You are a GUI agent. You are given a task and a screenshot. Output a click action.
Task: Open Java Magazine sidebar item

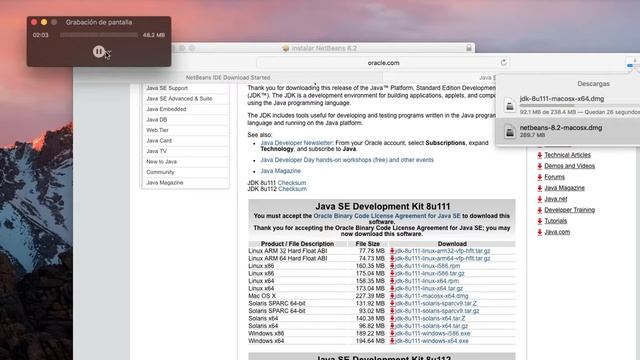point(165,183)
